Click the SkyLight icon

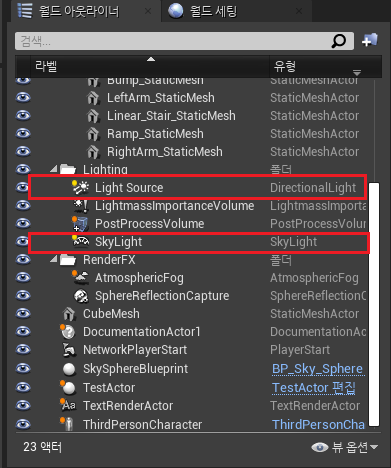point(81,241)
